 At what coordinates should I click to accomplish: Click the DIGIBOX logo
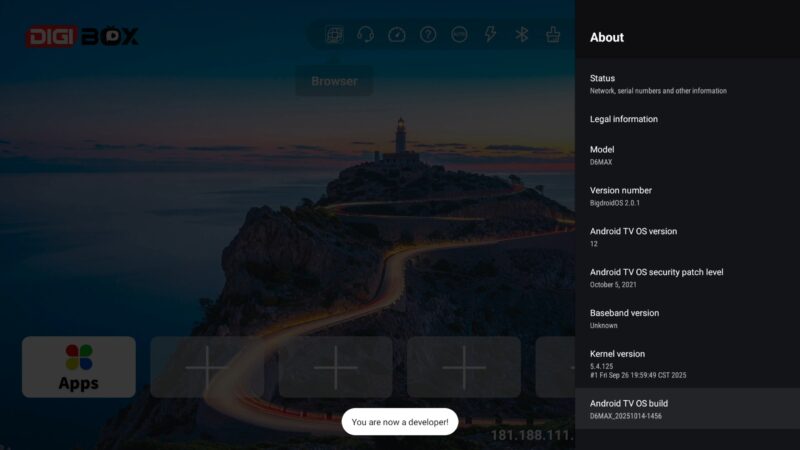82,37
